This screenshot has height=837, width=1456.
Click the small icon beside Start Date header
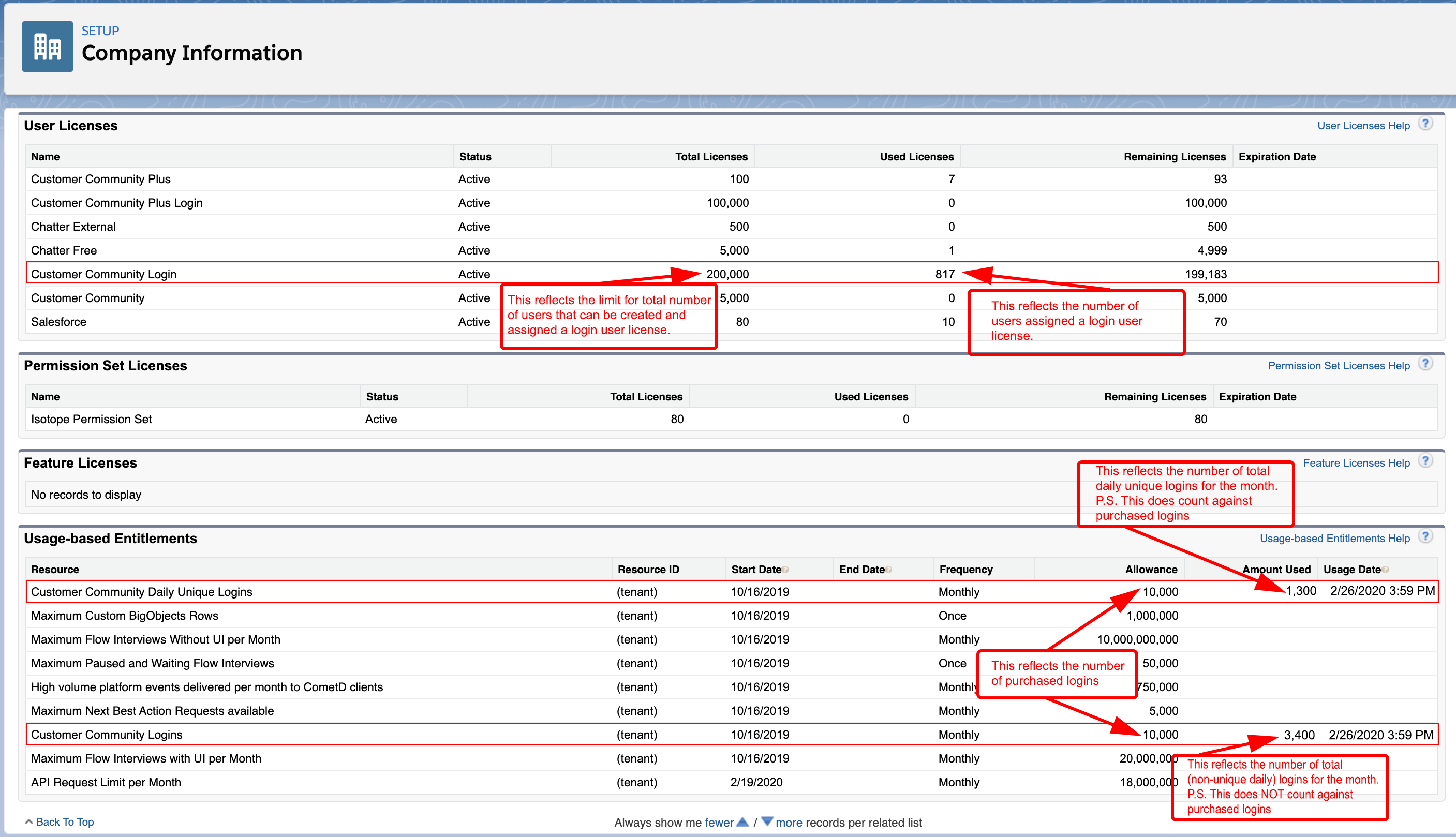click(x=785, y=570)
